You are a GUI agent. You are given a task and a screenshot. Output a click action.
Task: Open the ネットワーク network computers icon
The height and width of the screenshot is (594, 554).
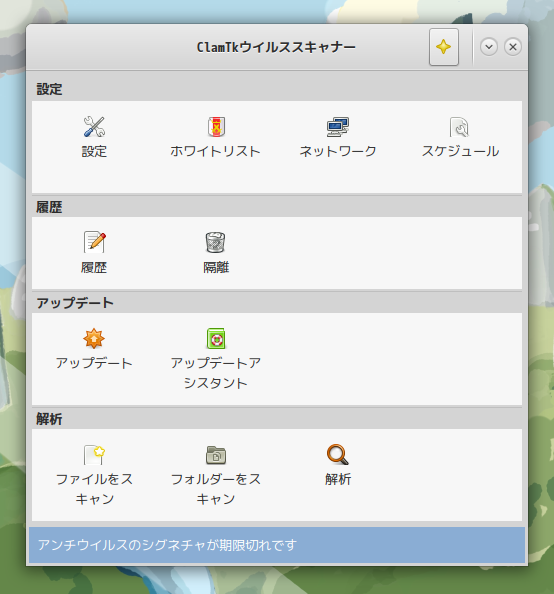338,127
